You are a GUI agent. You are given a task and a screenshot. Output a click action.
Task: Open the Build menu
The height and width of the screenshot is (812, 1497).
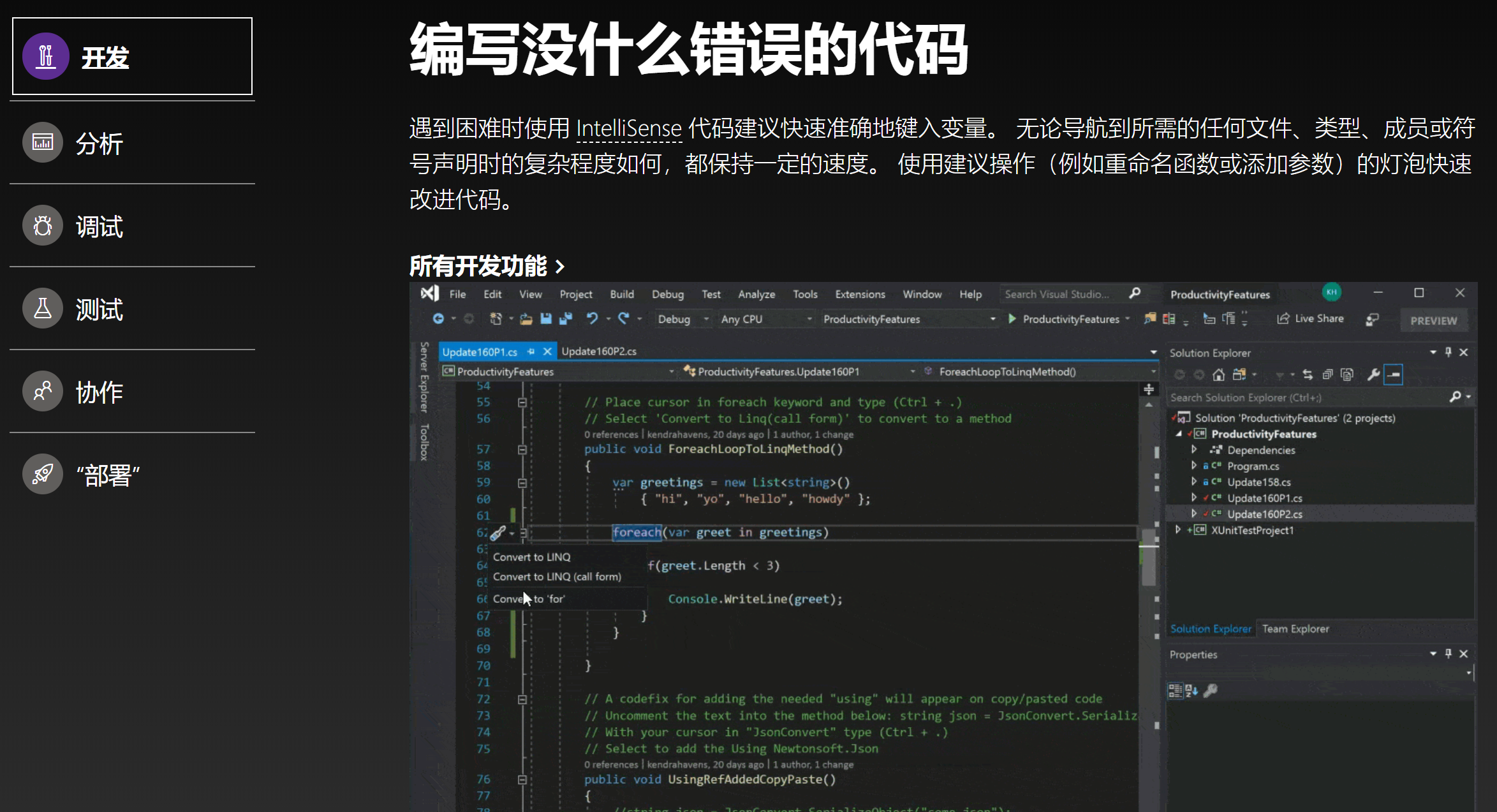tap(622, 294)
